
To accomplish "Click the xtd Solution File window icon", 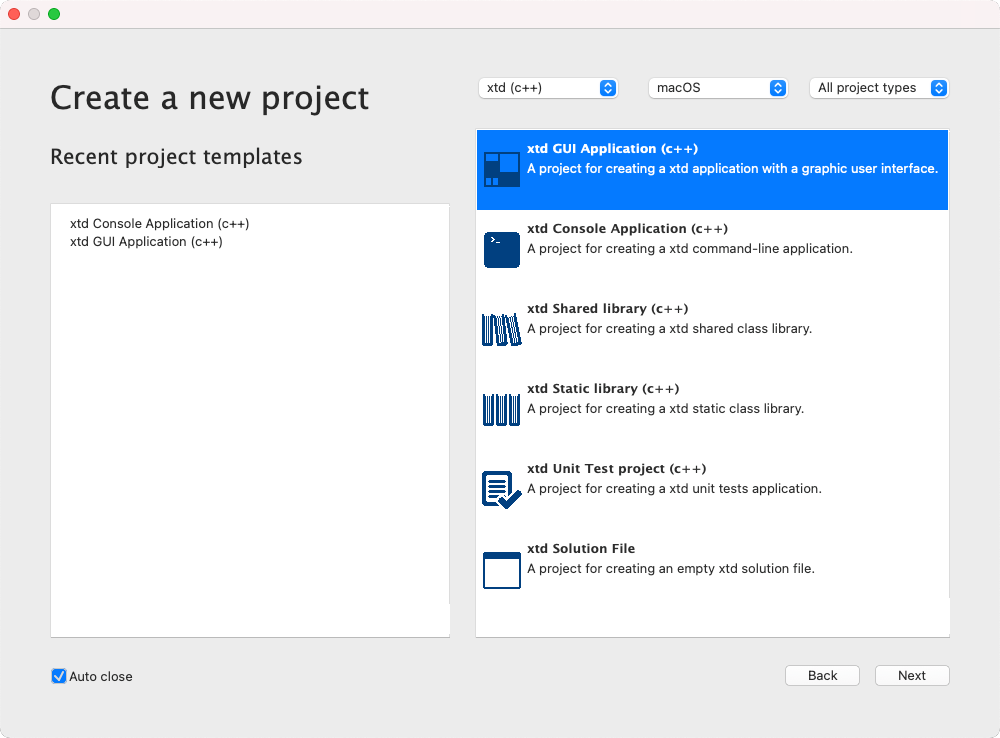I will pyautogui.click(x=501, y=569).
